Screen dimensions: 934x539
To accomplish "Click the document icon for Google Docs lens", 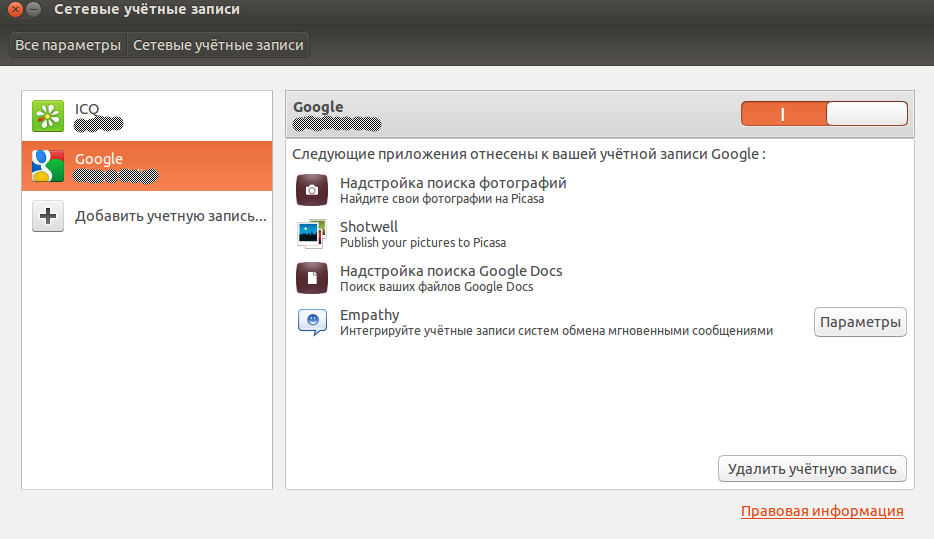I will click(312, 278).
